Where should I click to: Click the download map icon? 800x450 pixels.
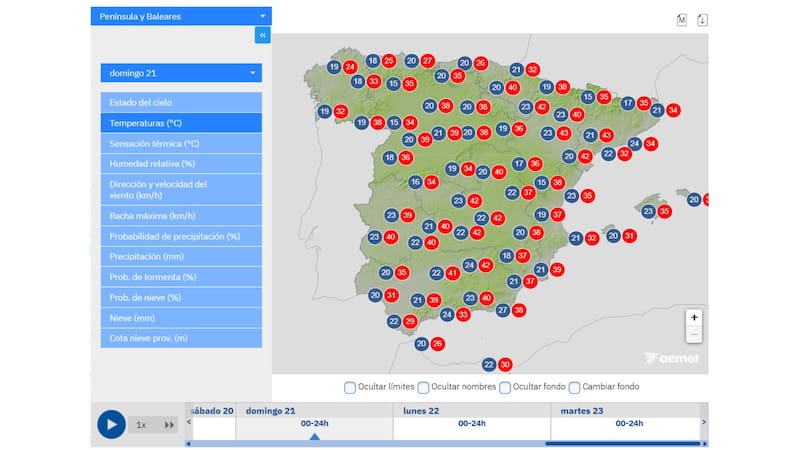point(703,20)
